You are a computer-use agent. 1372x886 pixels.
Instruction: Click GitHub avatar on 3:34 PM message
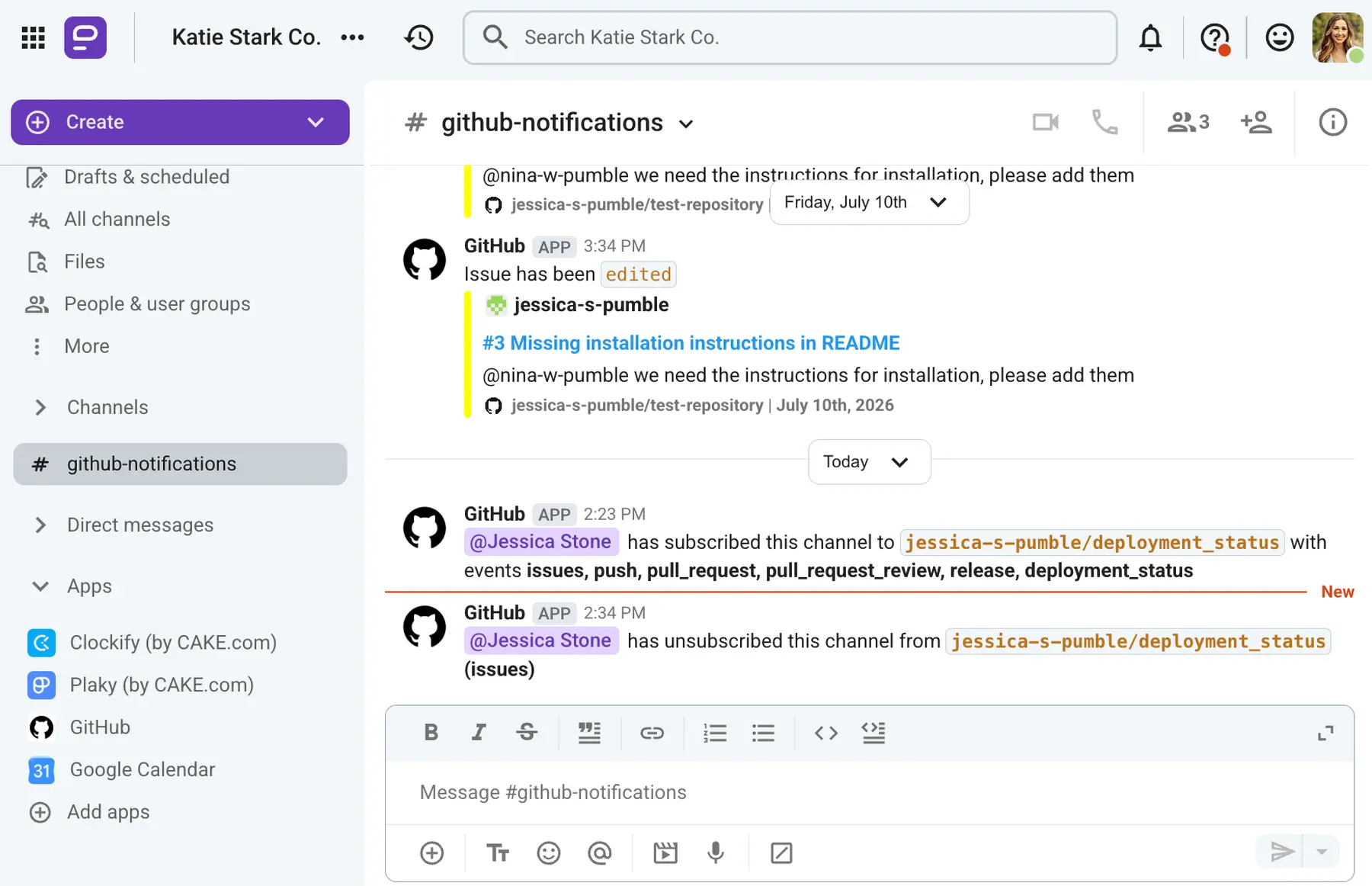coord(425,260)
